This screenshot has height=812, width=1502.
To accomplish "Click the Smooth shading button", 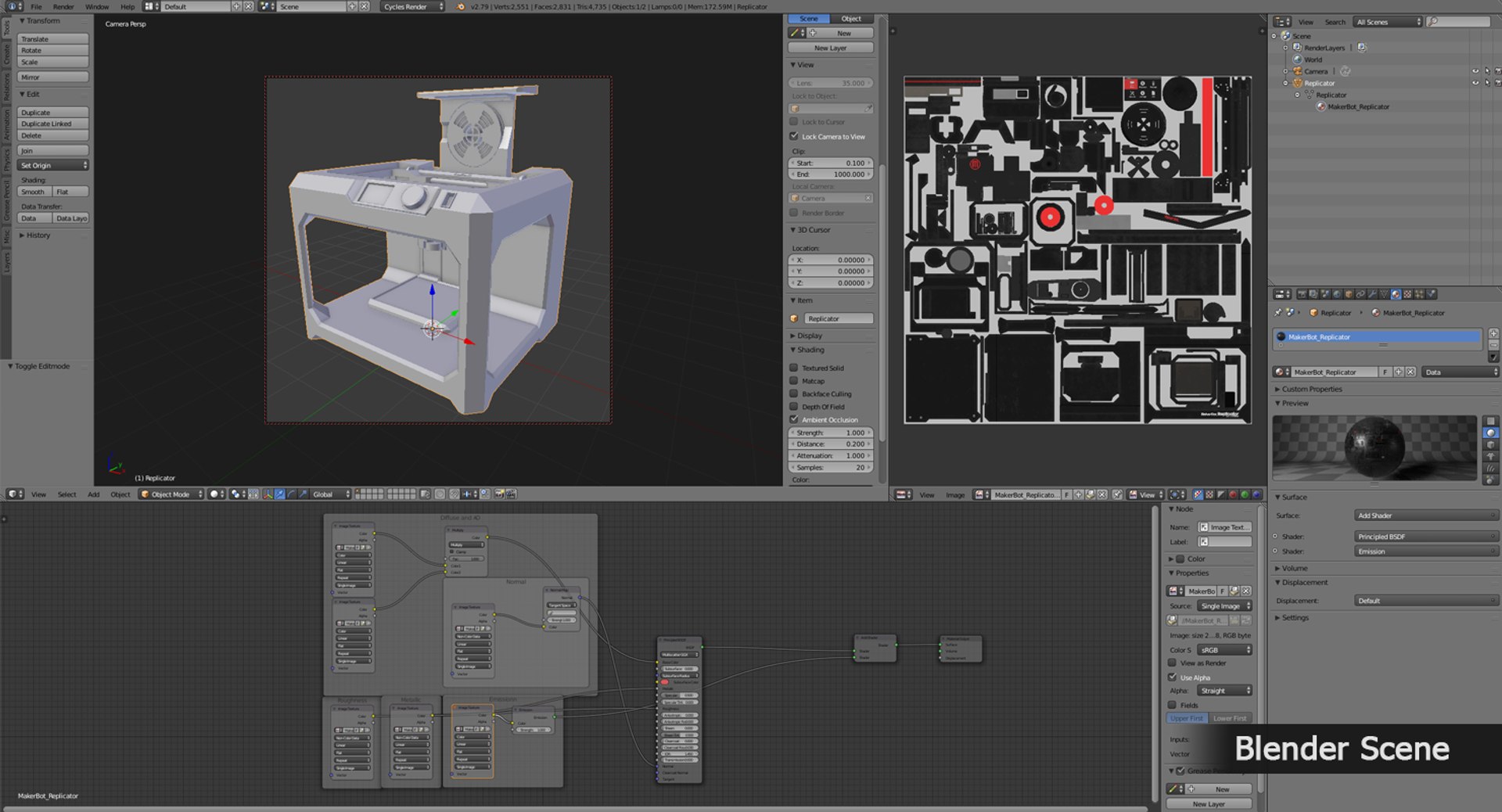I will tap(34, 192).
